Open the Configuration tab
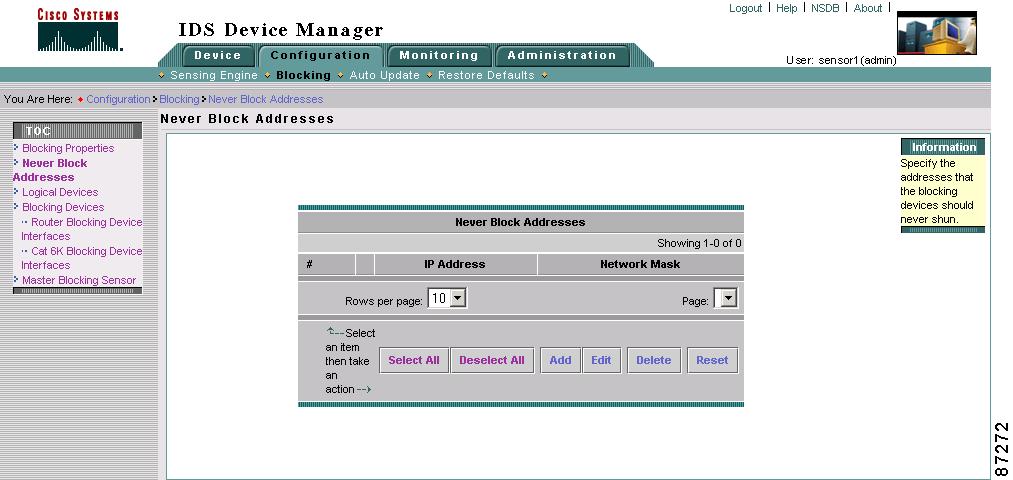This screenshot has width=1013, height=480. pos(320,56)
